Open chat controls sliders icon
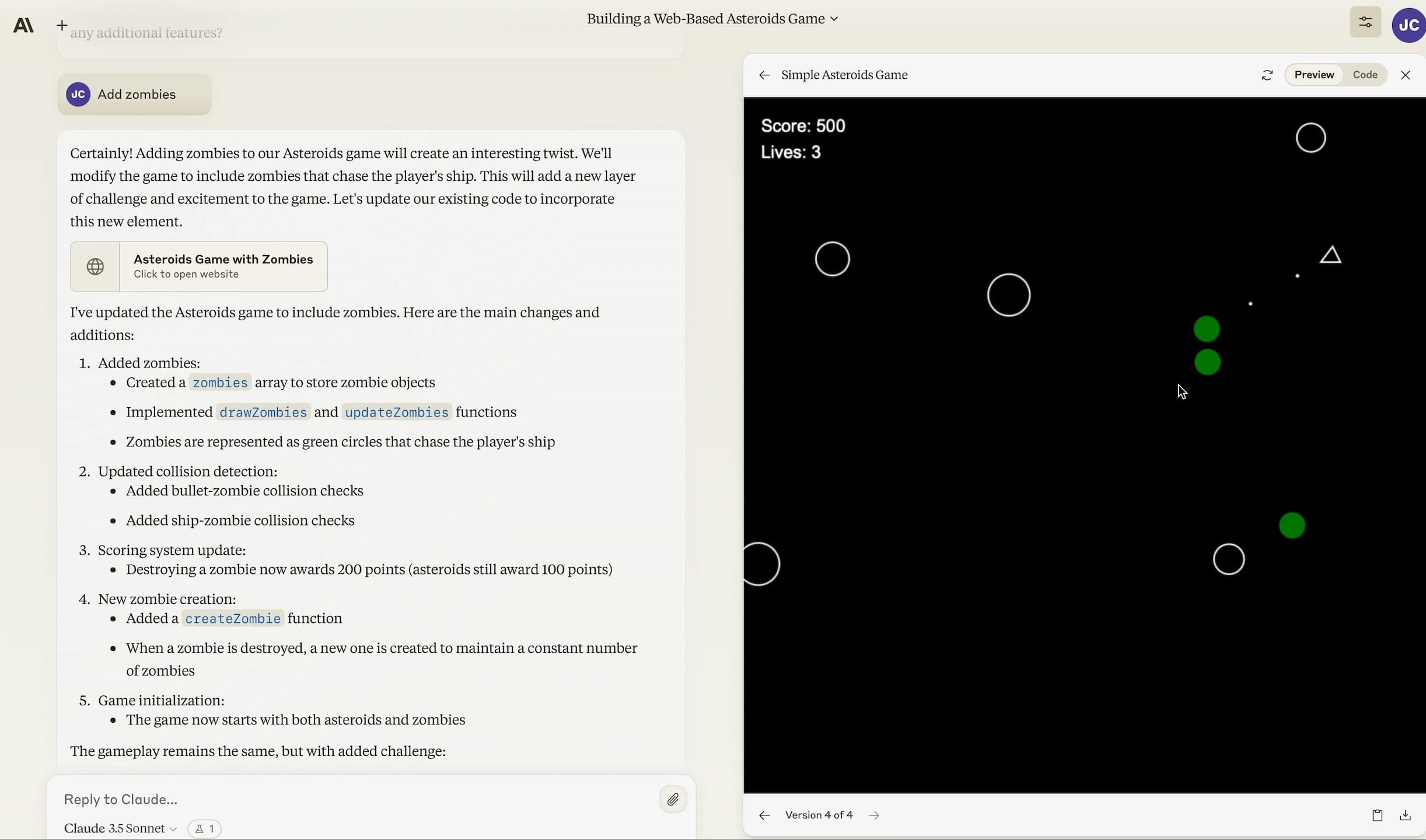 tap(1365, 23)
